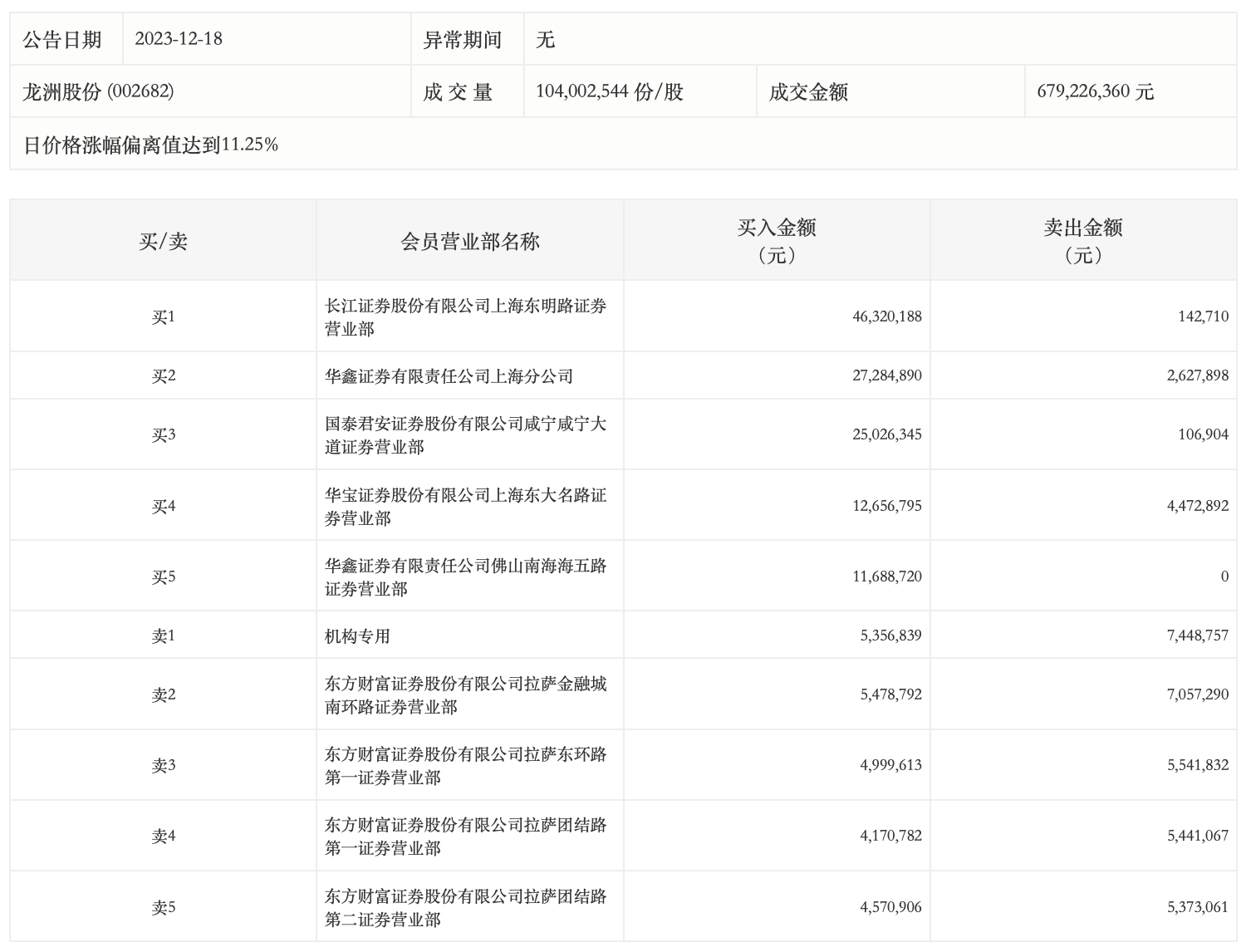
Task: Click the 日价格涨幅偏离值达到11.25% line
Action: [x=150, y=145]
